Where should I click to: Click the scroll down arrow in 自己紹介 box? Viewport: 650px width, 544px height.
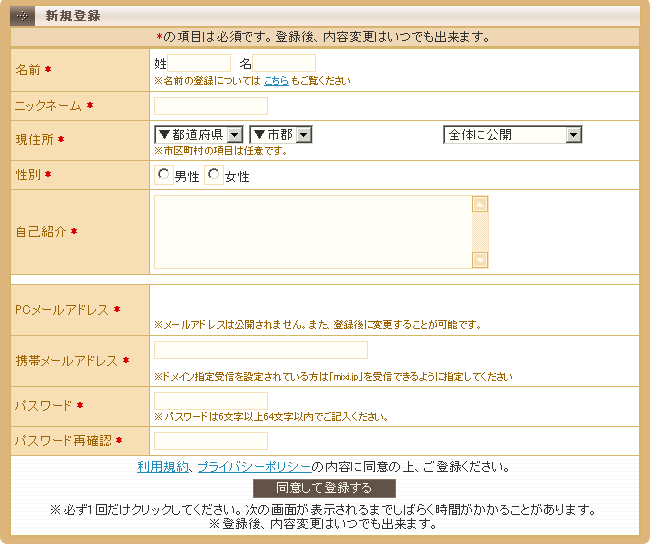[480, 260]
